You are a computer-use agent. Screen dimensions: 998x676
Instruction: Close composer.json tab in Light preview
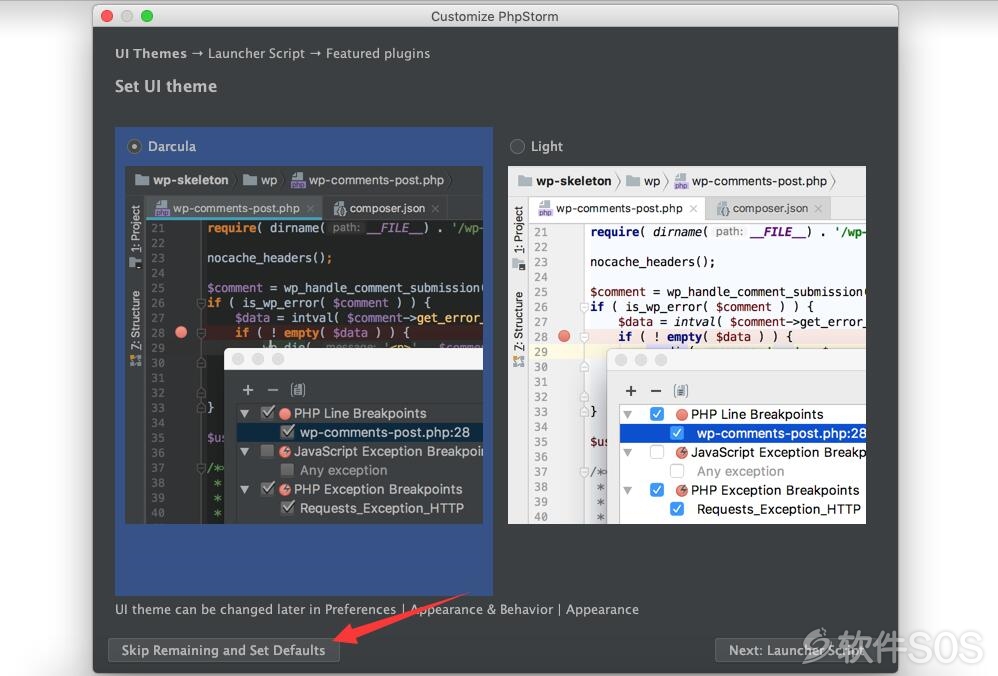[x=818, y=208]
